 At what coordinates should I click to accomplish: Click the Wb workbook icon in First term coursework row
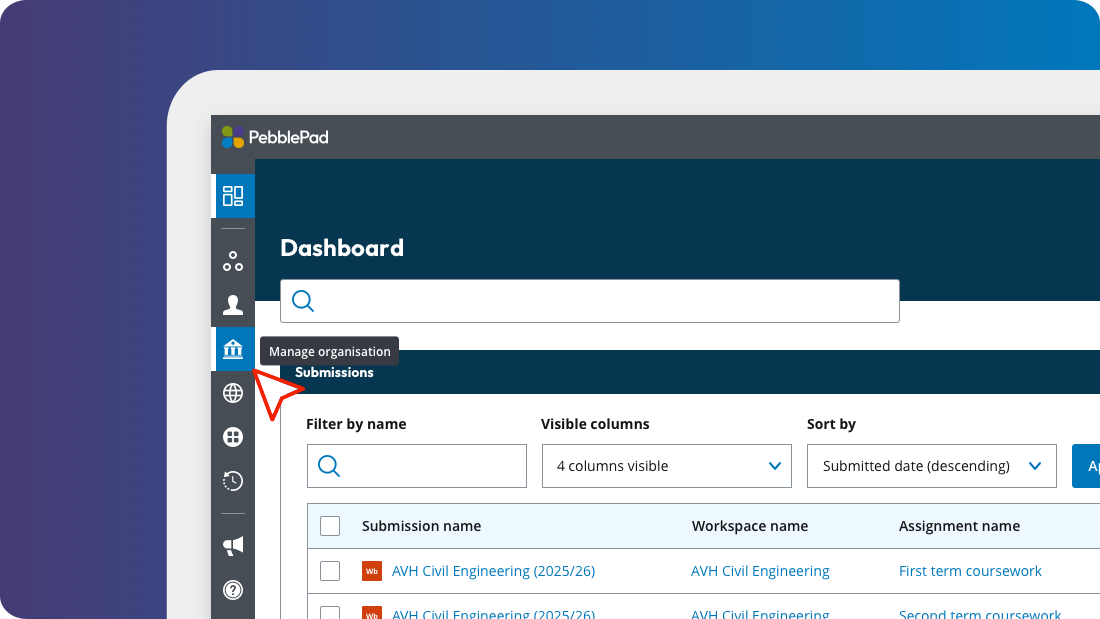[372, 571]
